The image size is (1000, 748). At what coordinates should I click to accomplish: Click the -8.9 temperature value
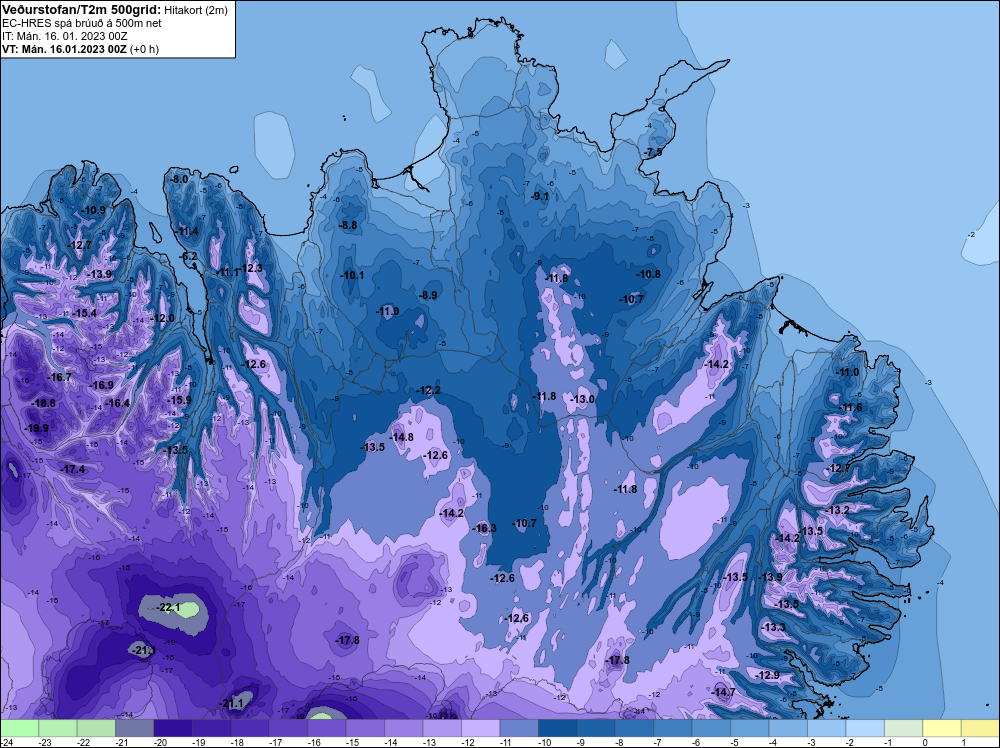(x=428, y=295)
